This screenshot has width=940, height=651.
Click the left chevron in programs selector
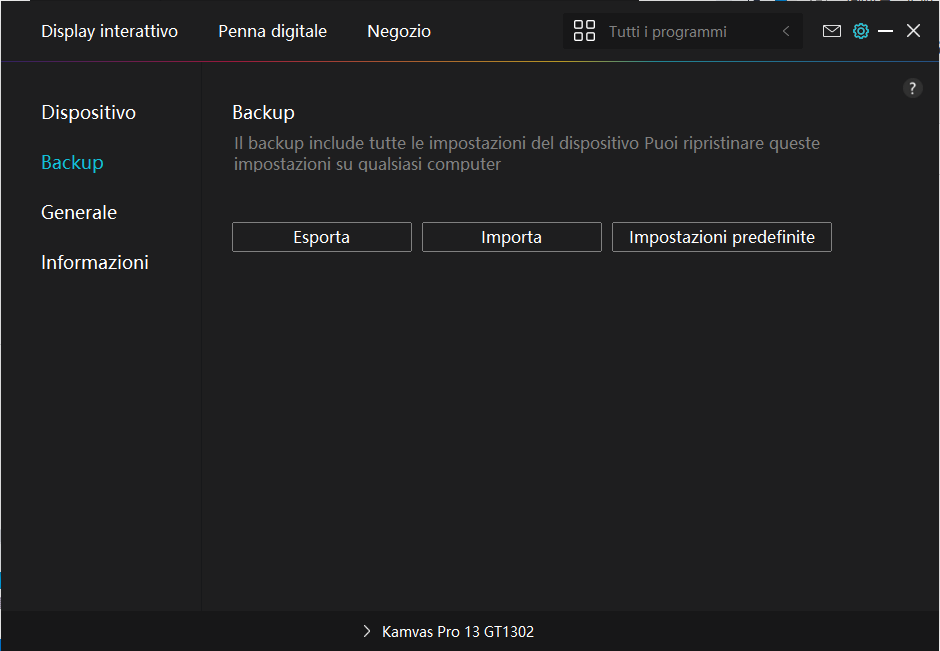point(786,31)
